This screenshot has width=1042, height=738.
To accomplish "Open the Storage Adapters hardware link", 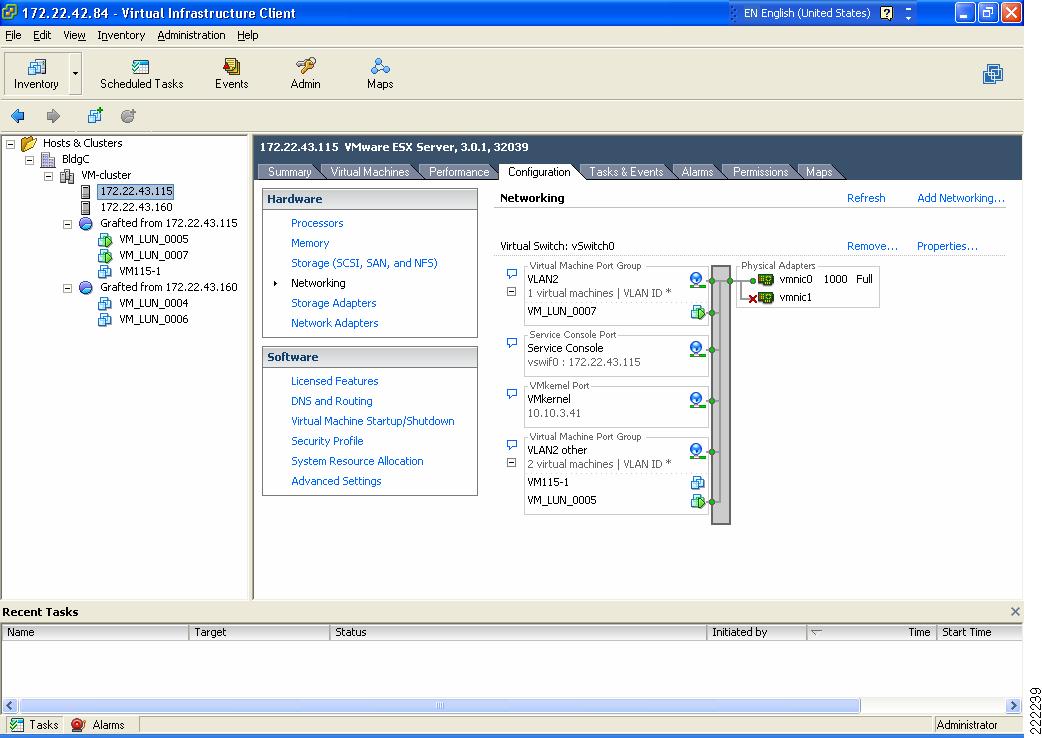I will coord(334,303).
